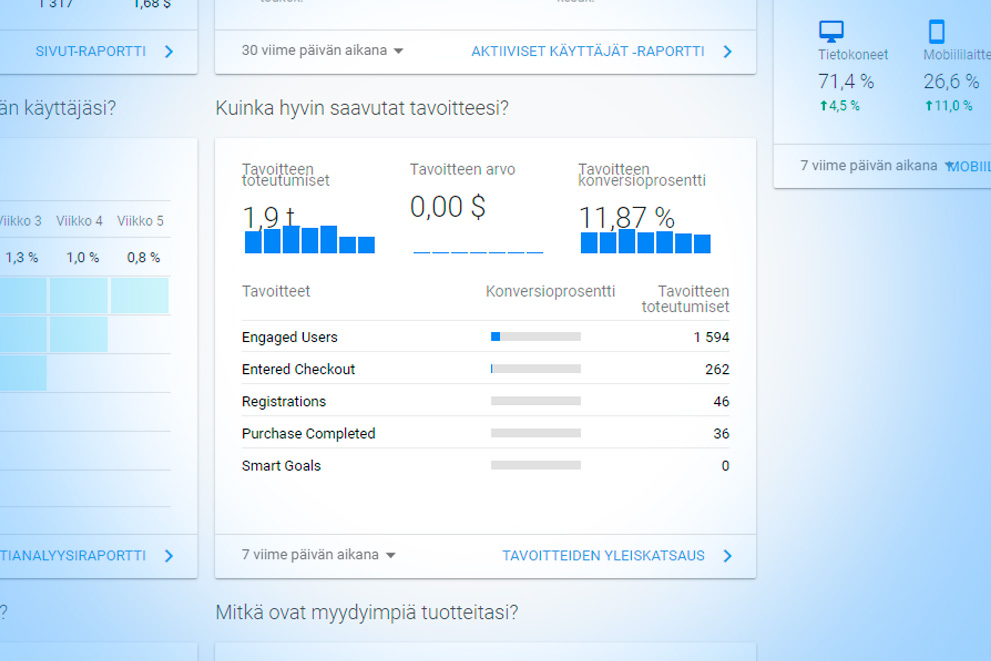Click the 0,8 % retention value
The height and width of the screenshot is (661, 991).
tap(143, 258)
